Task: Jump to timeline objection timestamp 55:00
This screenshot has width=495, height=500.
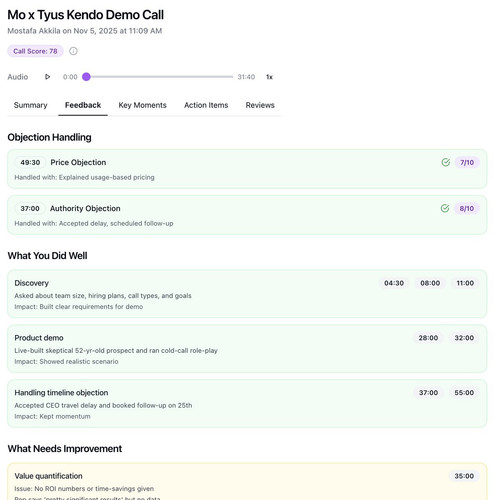Action: 464,393
